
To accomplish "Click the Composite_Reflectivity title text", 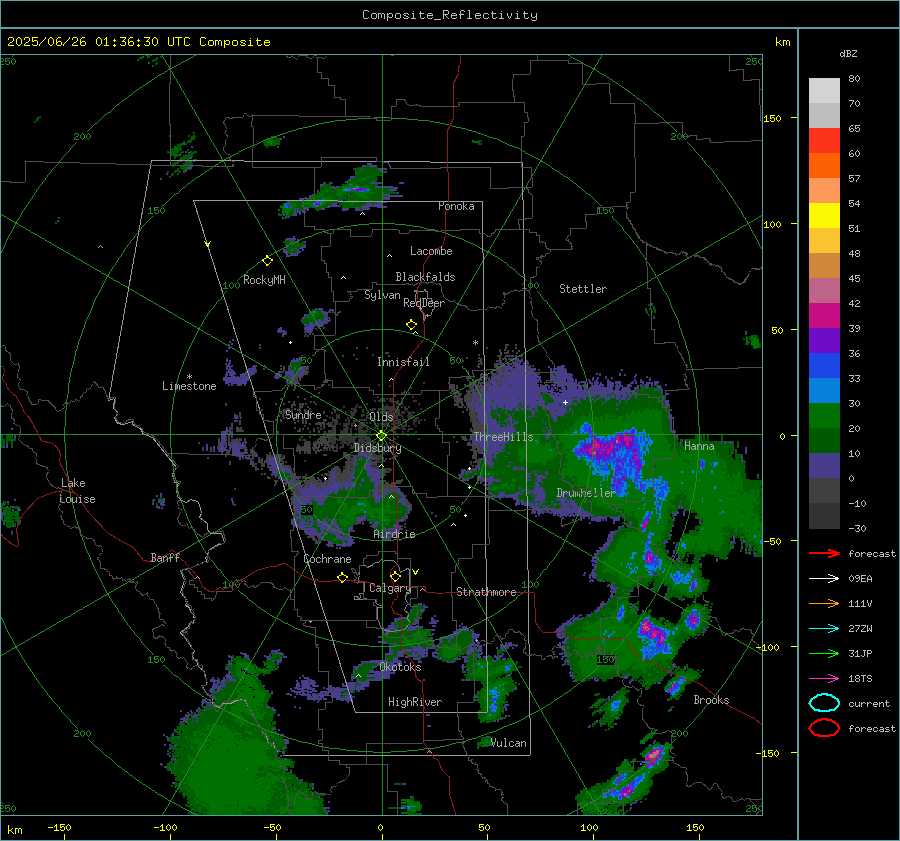I will pos(450,15).
